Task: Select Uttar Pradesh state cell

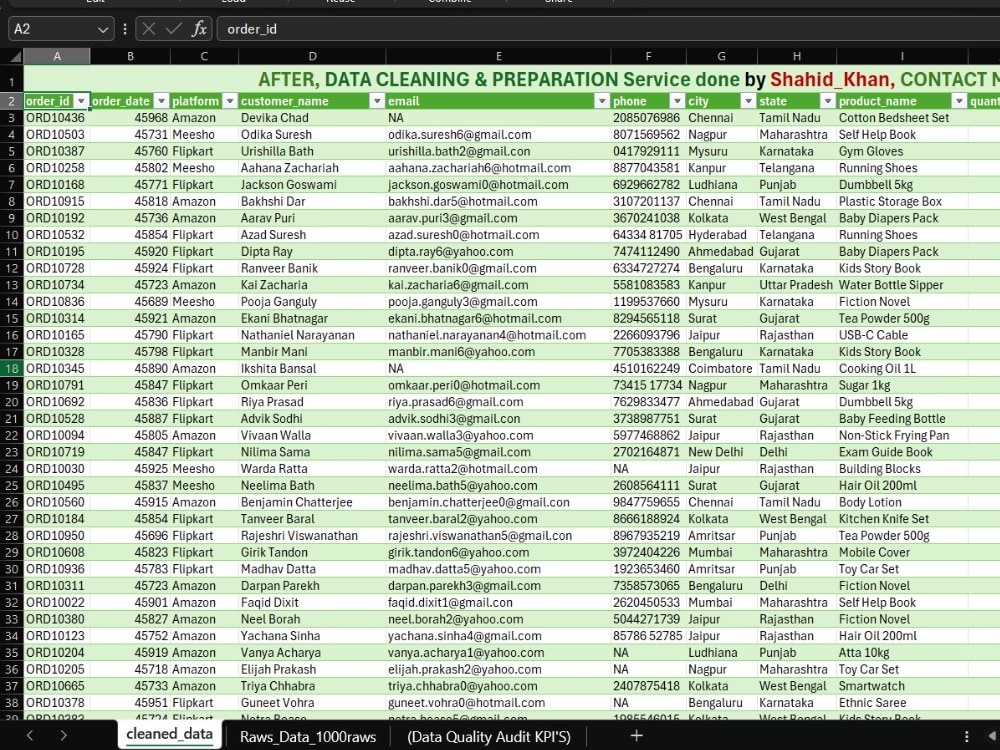Action: 797,284
